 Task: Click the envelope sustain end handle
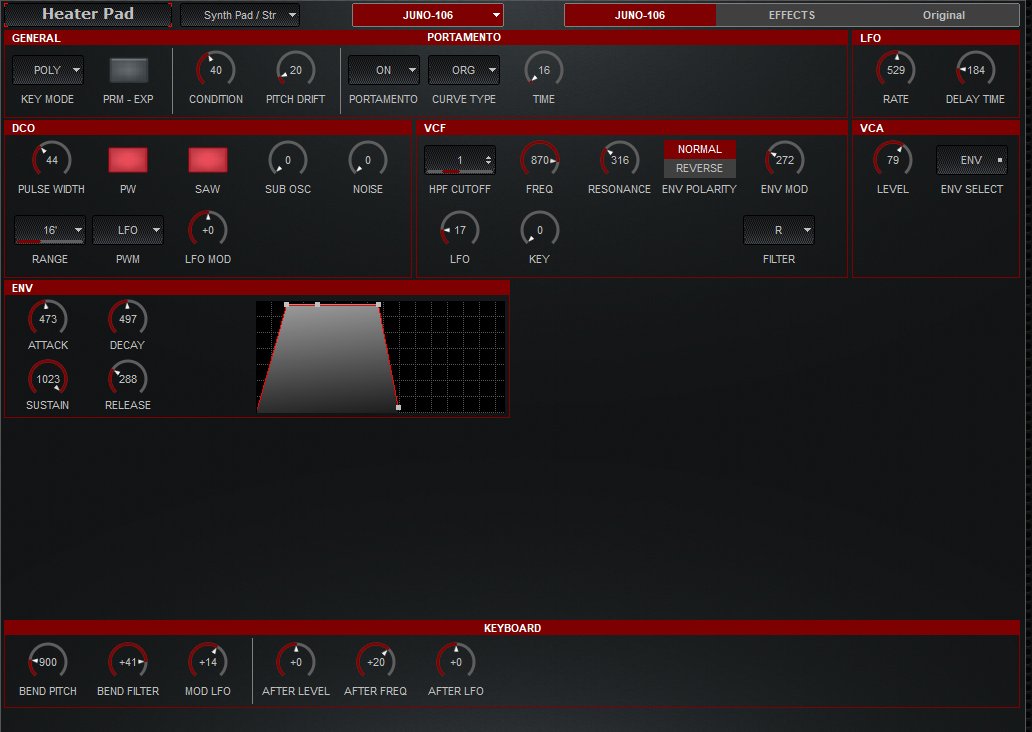[378, 304]
